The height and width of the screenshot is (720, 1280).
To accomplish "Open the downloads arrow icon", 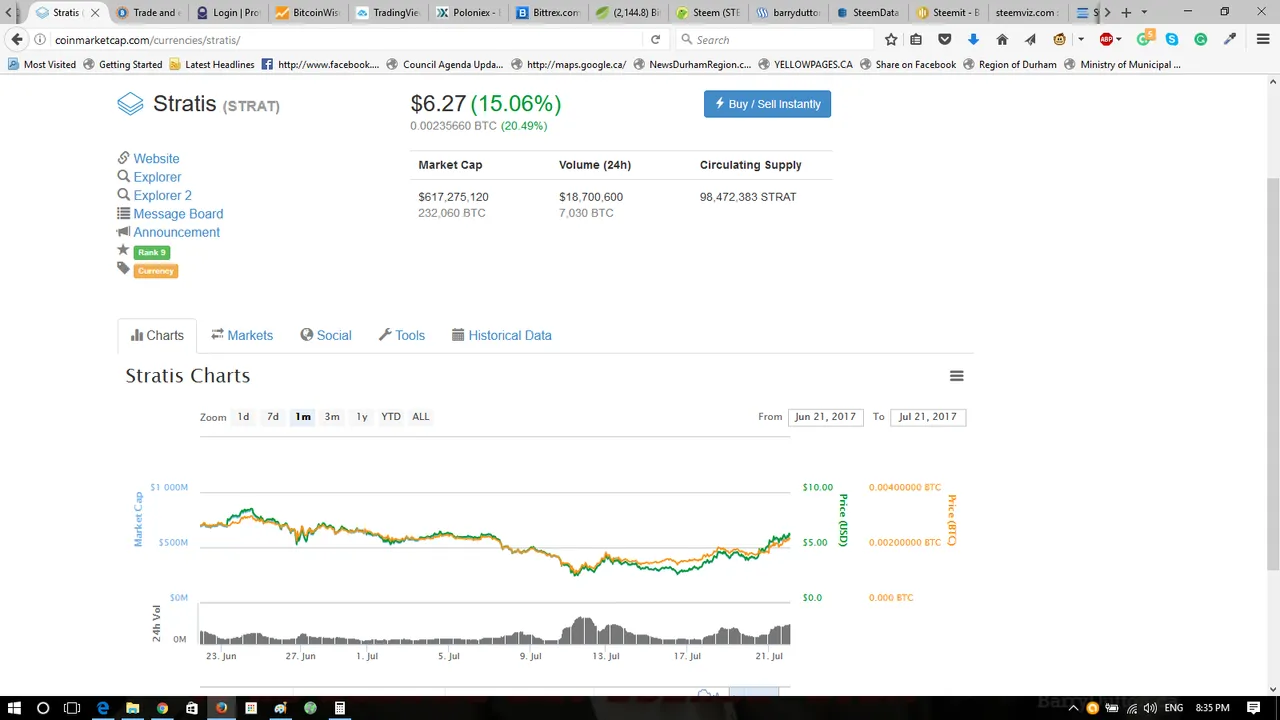I will pyautogui.click(x=973, y=40).
